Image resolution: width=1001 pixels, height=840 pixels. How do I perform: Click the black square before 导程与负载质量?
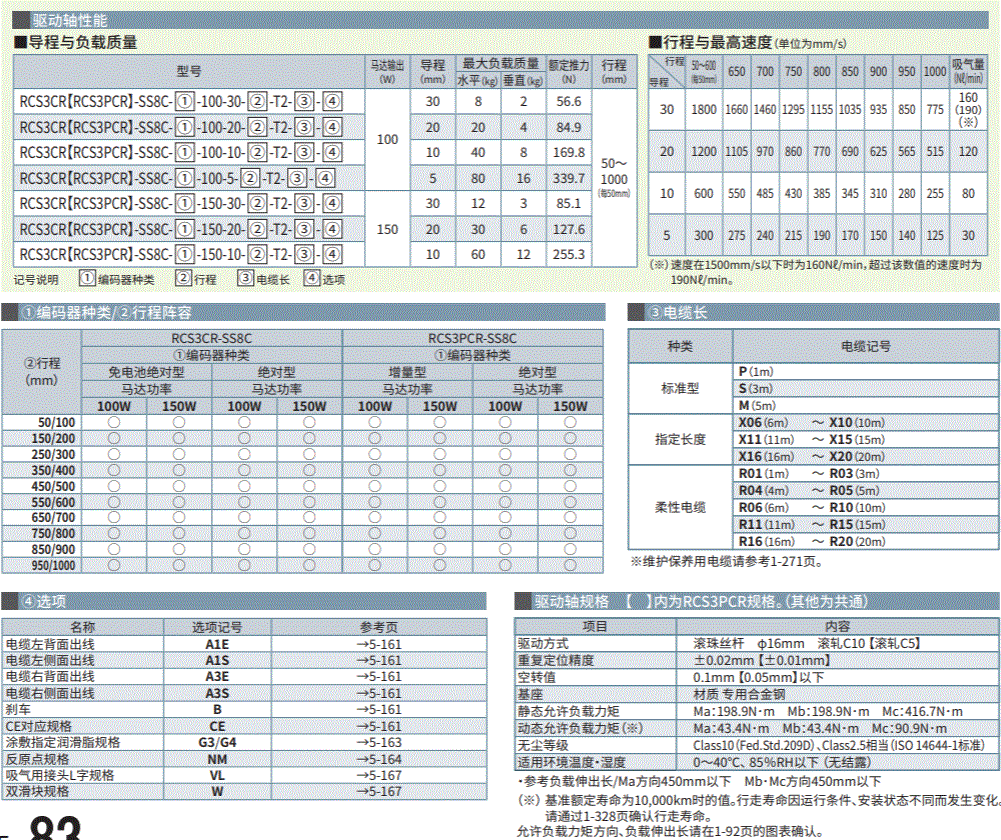20,42
